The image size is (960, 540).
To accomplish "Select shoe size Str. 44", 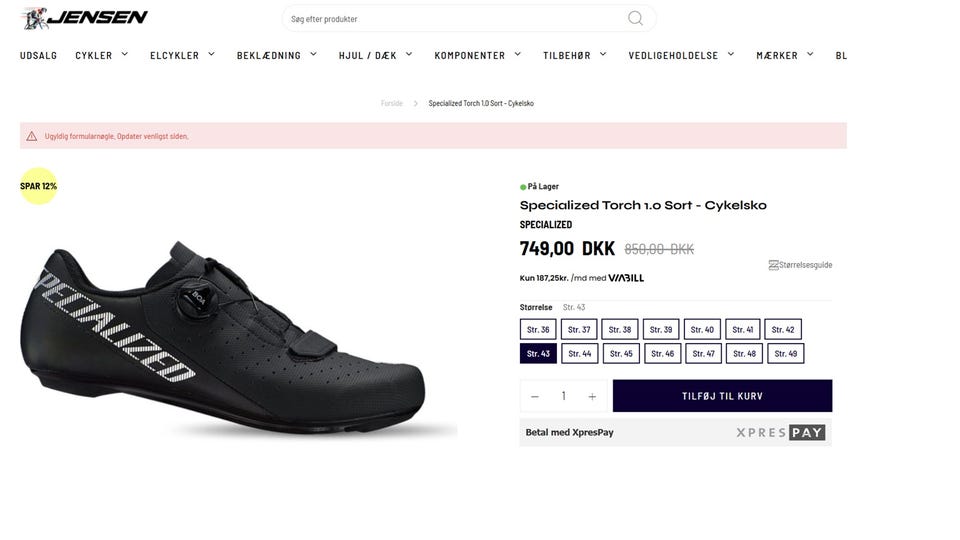I will pyautogui.click(x=579, y=354).
